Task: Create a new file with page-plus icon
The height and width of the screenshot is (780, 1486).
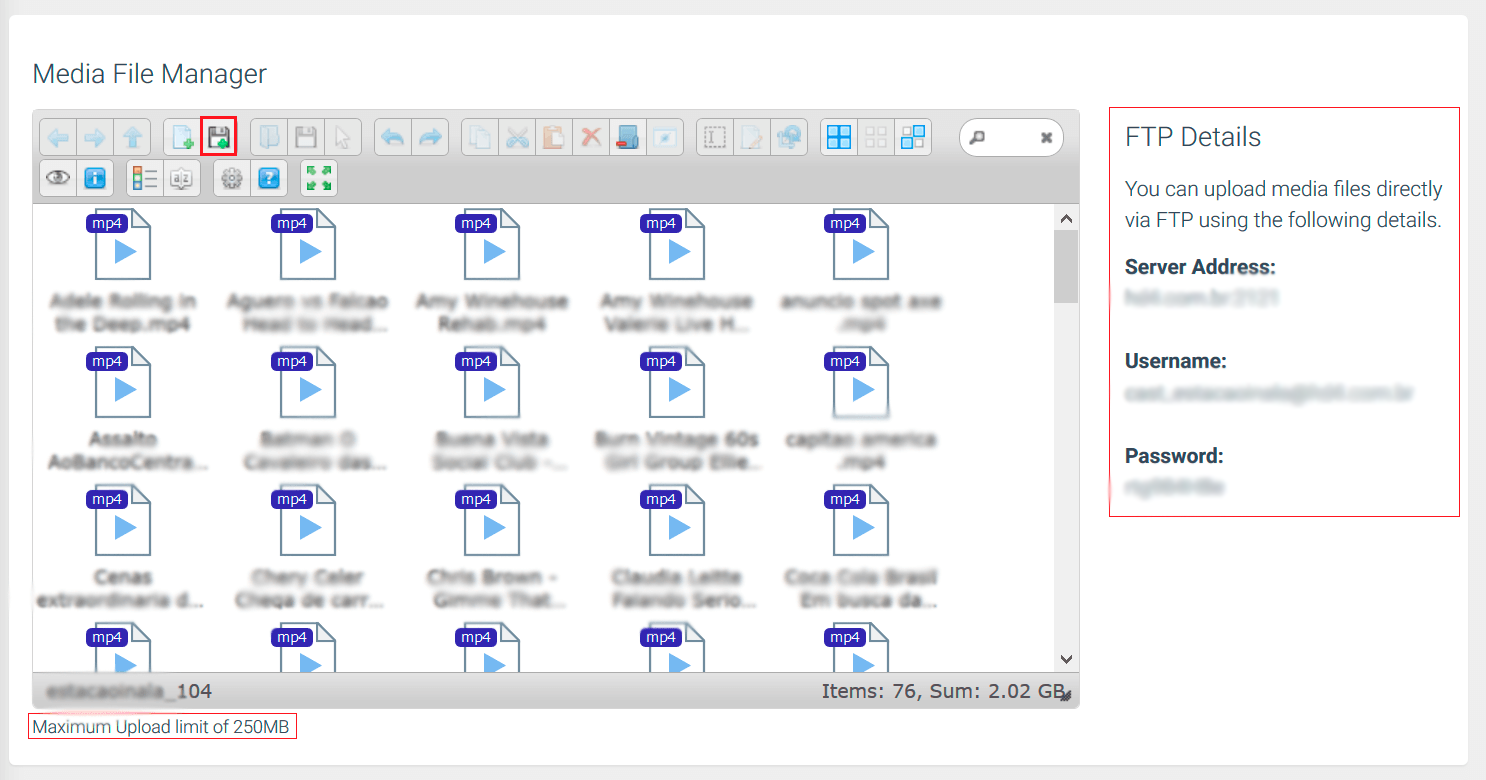Action: [182, 137]
